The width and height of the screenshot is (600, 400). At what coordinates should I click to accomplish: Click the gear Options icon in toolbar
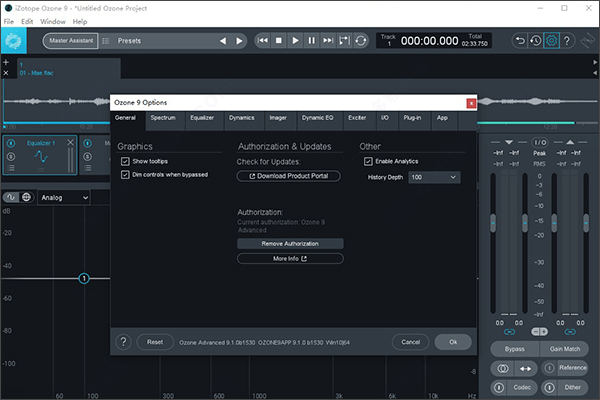click(x=551, y=41)
